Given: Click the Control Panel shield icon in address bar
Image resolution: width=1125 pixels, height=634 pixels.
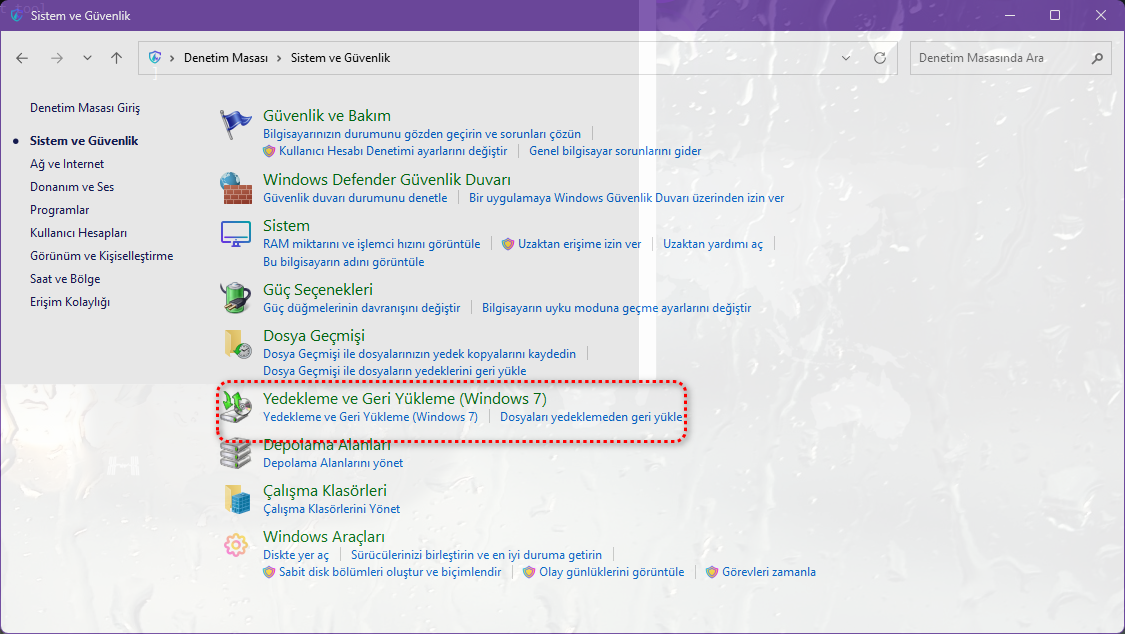Looking at the screenshot, I should 154,57.
